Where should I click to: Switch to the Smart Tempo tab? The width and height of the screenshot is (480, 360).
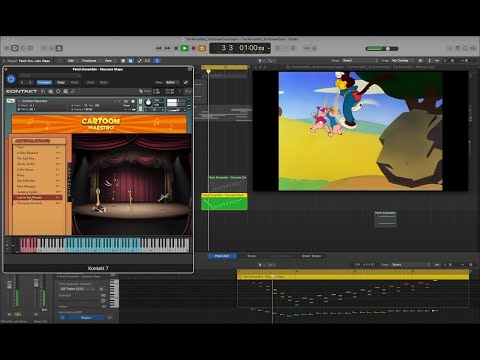pyautogui.click(x=311, y=256)
